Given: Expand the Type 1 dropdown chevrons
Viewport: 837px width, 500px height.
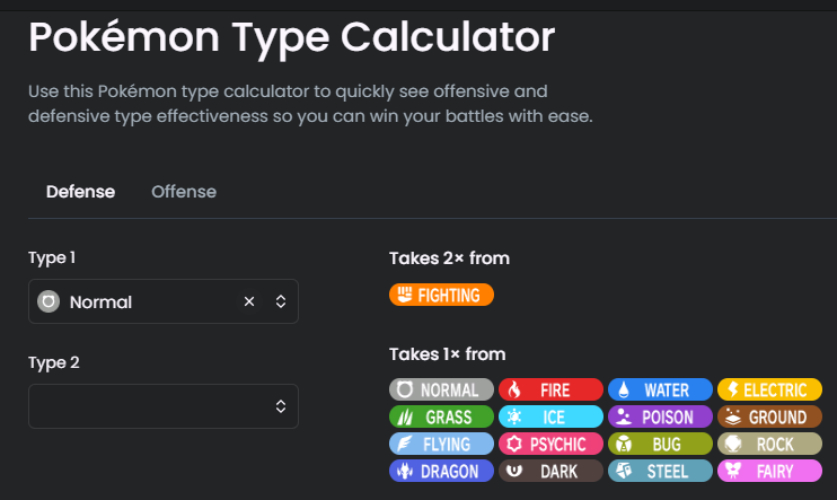Looking at the screenshot, I should tap(281, 301).
